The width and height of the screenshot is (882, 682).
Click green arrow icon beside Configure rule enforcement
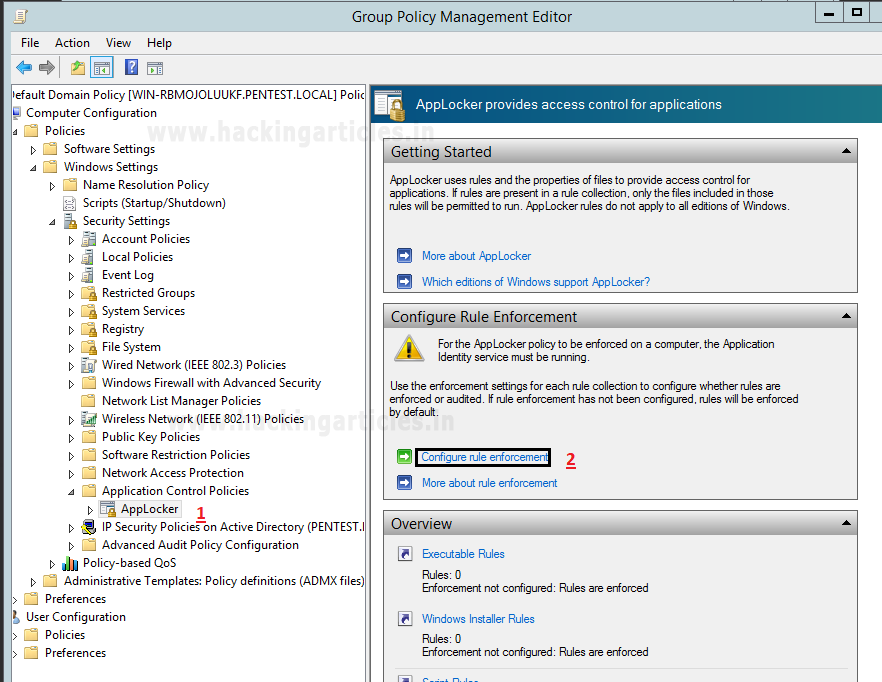[x=404, y=456]
